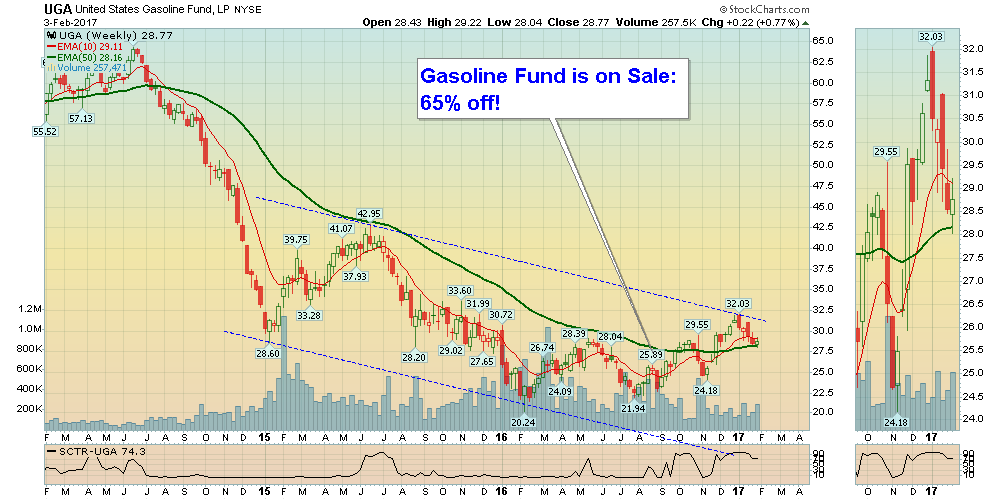The image size is (1000, 500).
Task: Click the 25.89 price label
Action: 652,354
